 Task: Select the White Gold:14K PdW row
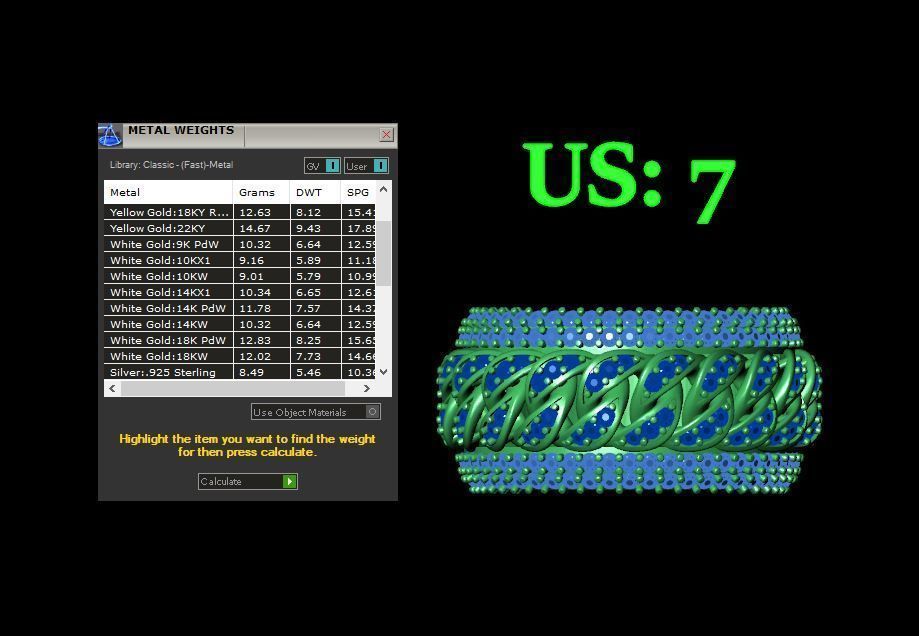point(240,308)
